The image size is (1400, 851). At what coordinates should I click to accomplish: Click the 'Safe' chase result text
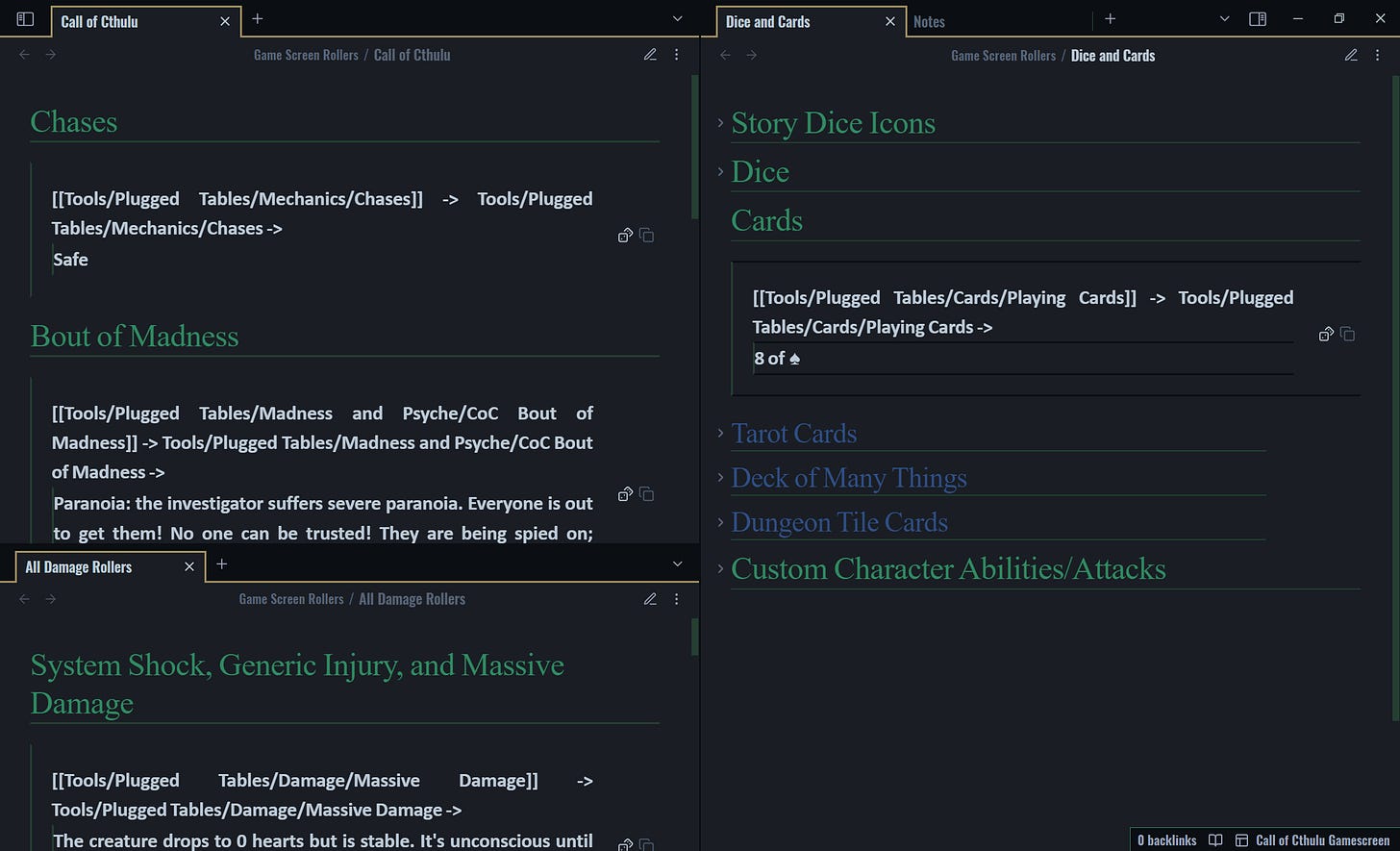pyautogui.click(x=70, y=260)
